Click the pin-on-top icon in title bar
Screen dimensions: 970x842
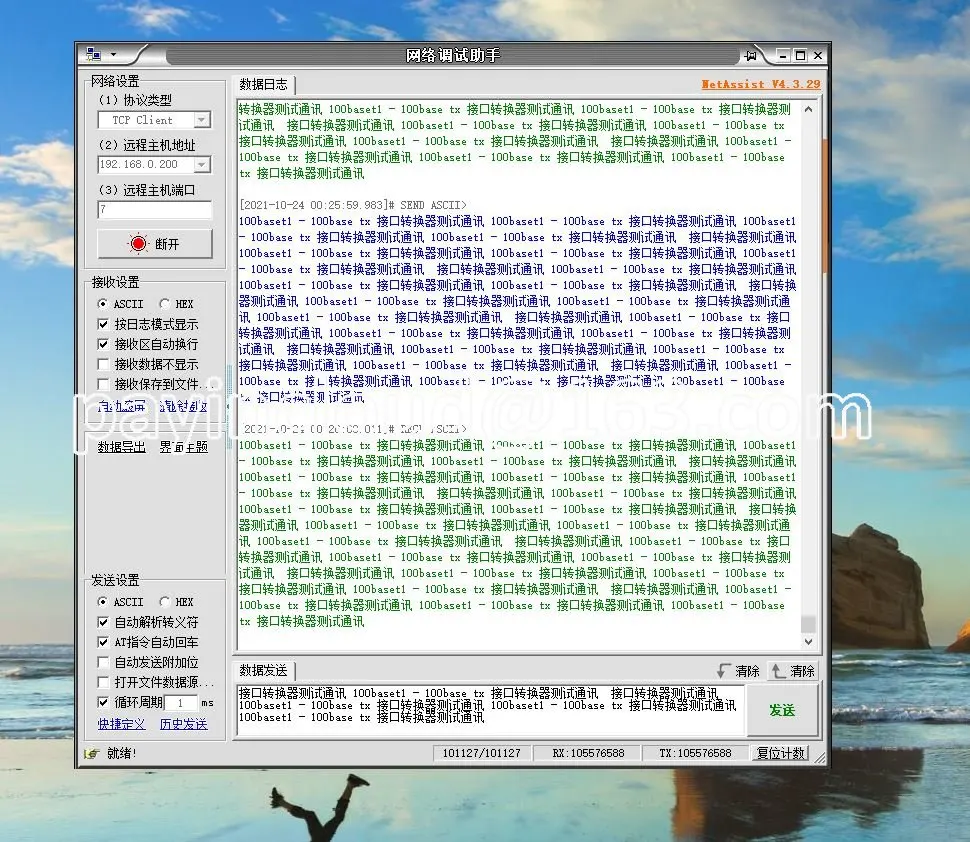[x=750, y=55]
